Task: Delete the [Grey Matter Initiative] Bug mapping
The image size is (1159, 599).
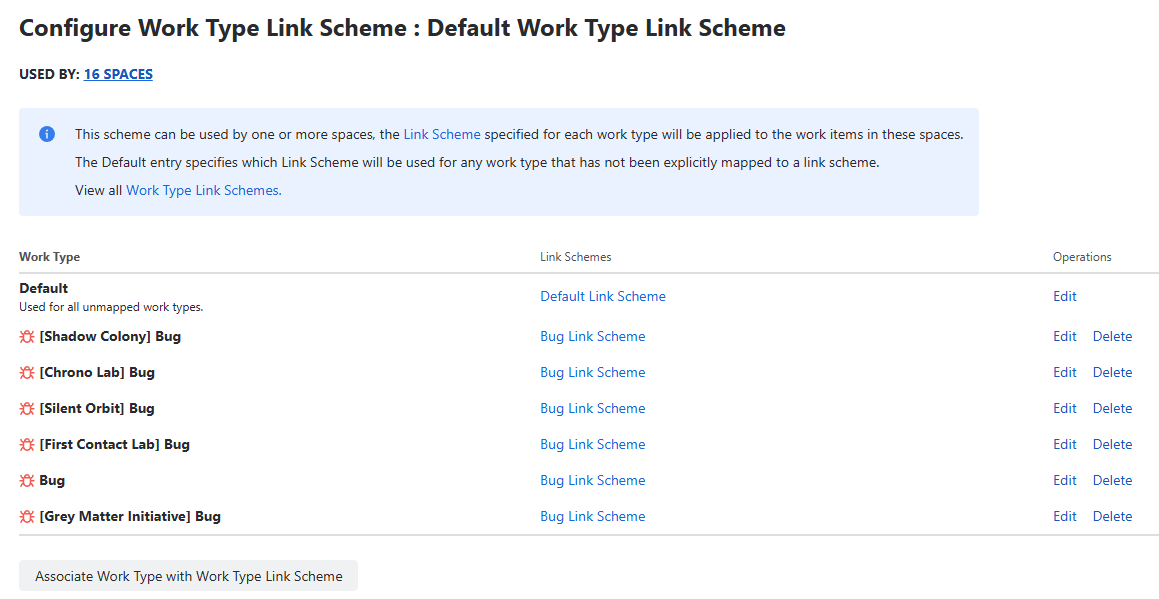Action: (x=1112, y=516)
